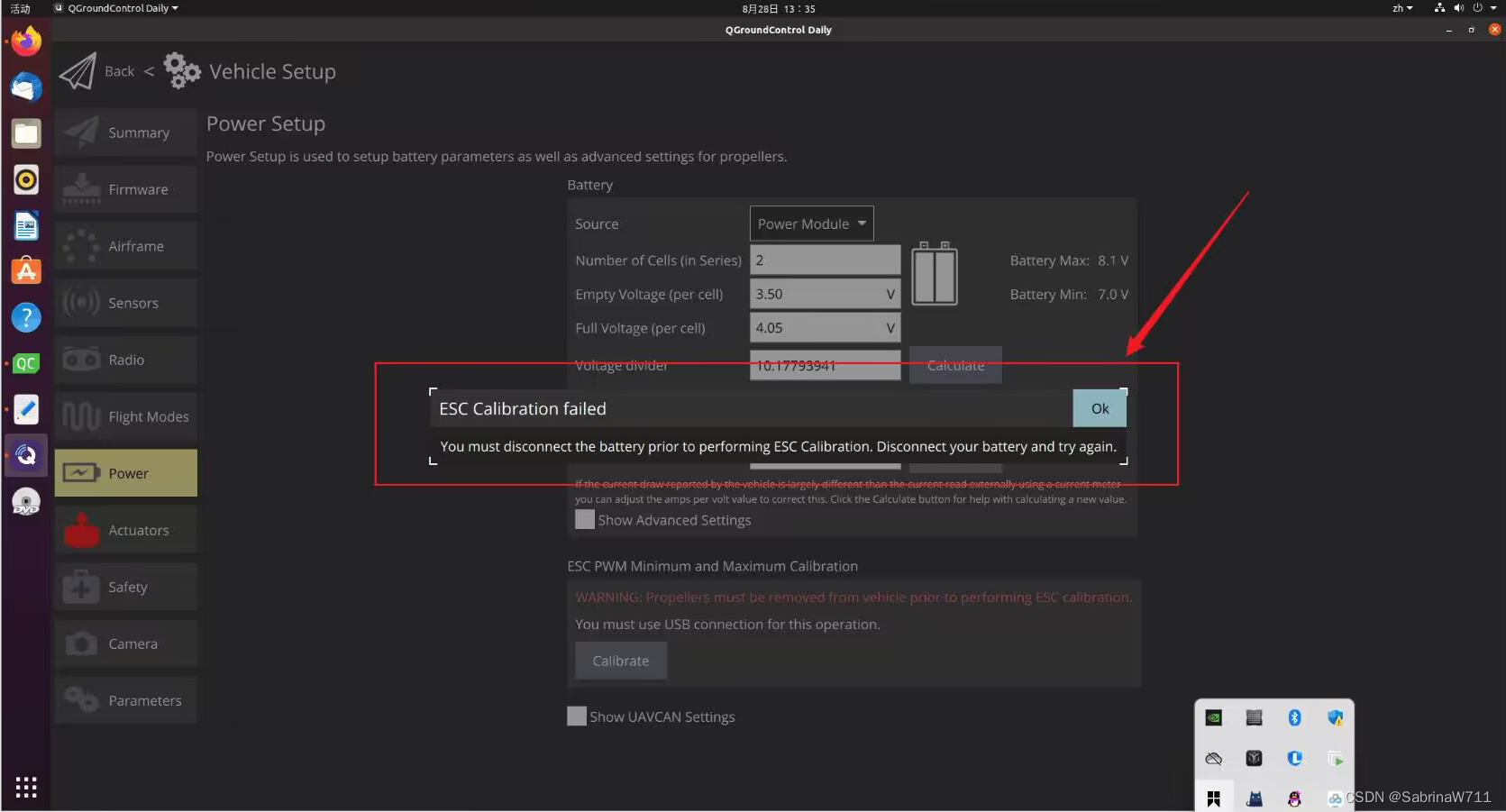Edit the Voltage divider value field
Image resolution: width=1506 pixels, height=812 pixels.
point(825,365)
